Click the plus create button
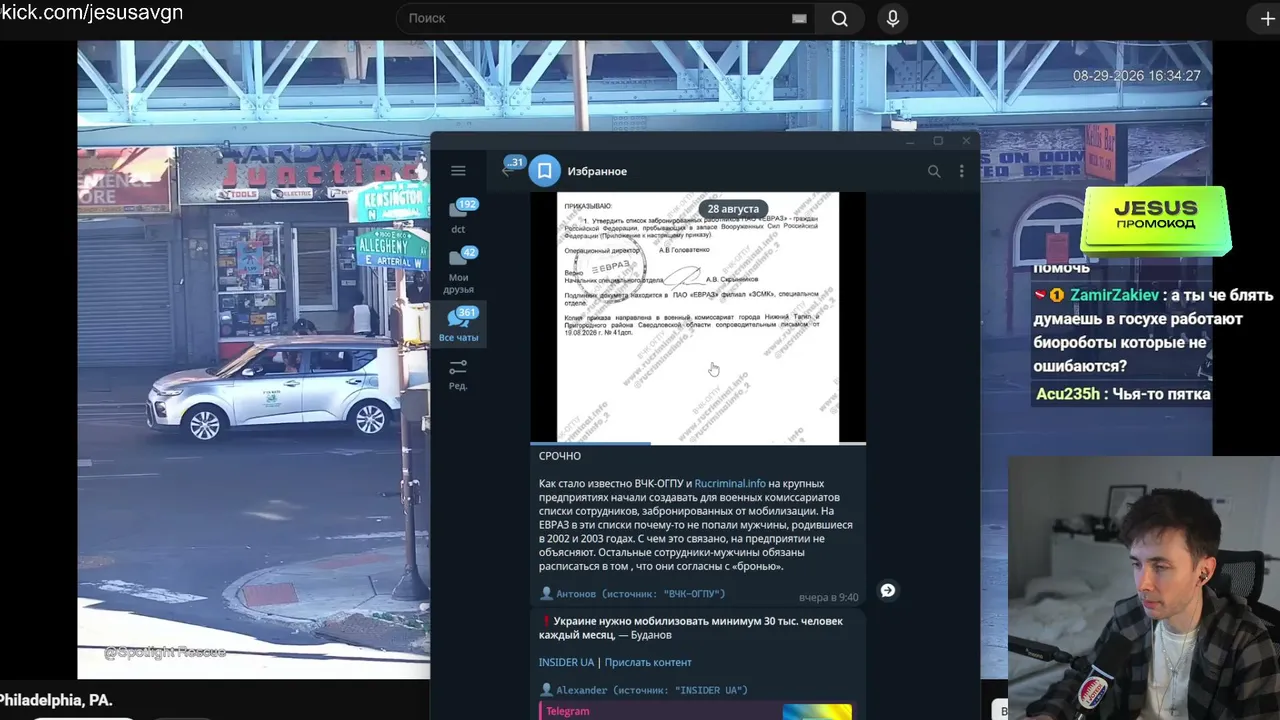 [1267, 18]
